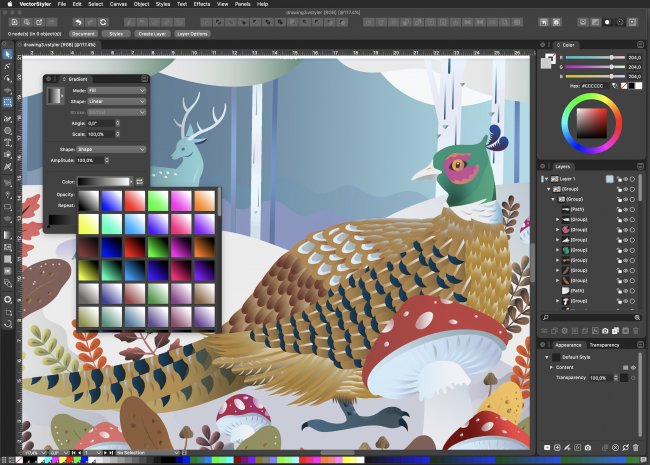
Task: Toggle visibility of Content in Appearance
Action: (632, 367)
